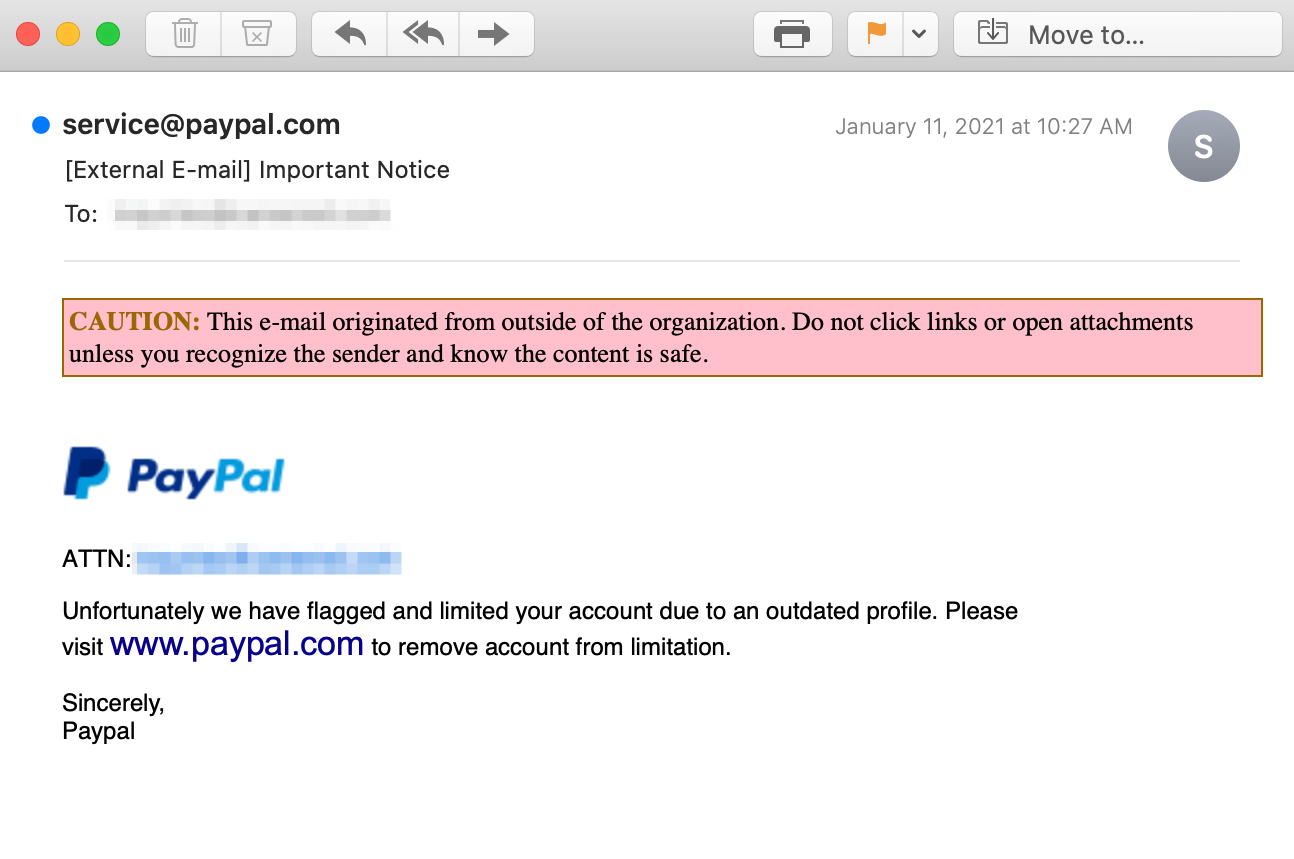Click the email subject line Important Notice
1294x859 pixels.
(257, 170)
